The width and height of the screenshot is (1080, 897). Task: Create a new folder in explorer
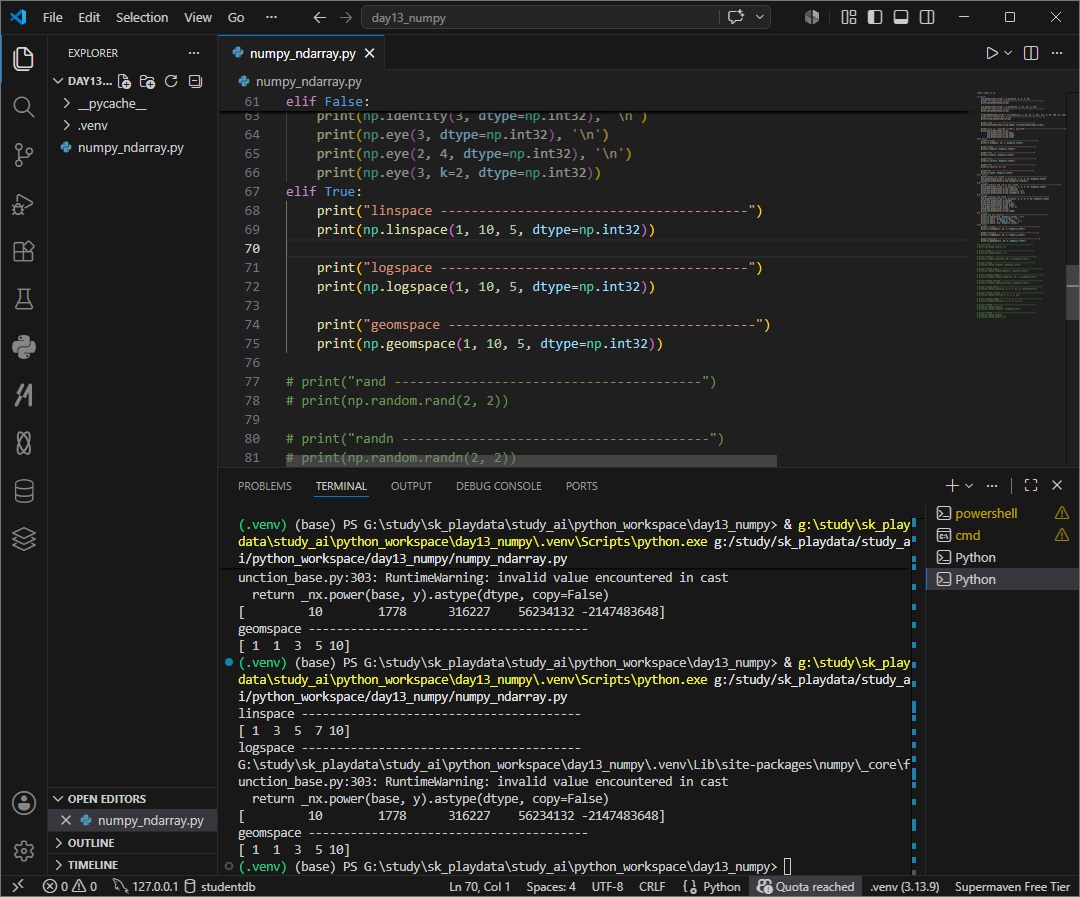(x=147, y=81)
